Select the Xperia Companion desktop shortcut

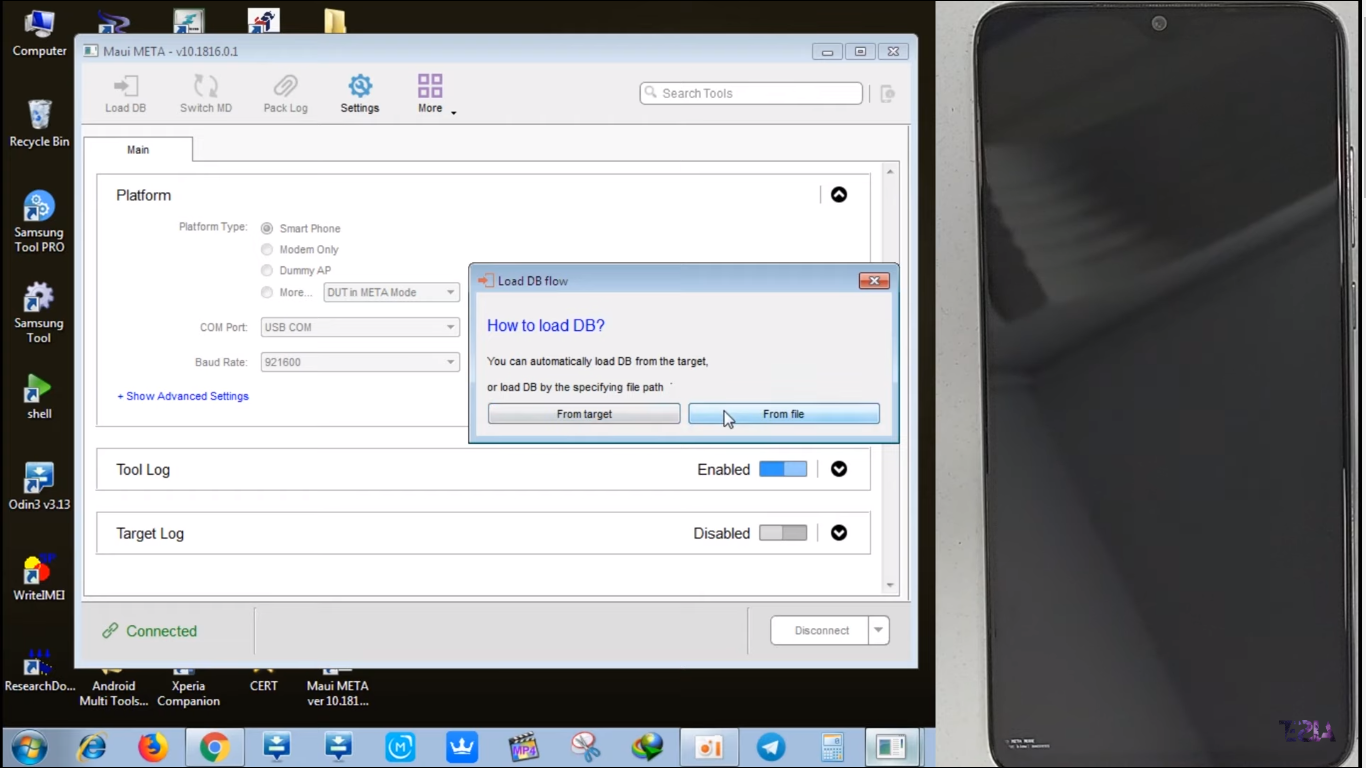[188, 687]
